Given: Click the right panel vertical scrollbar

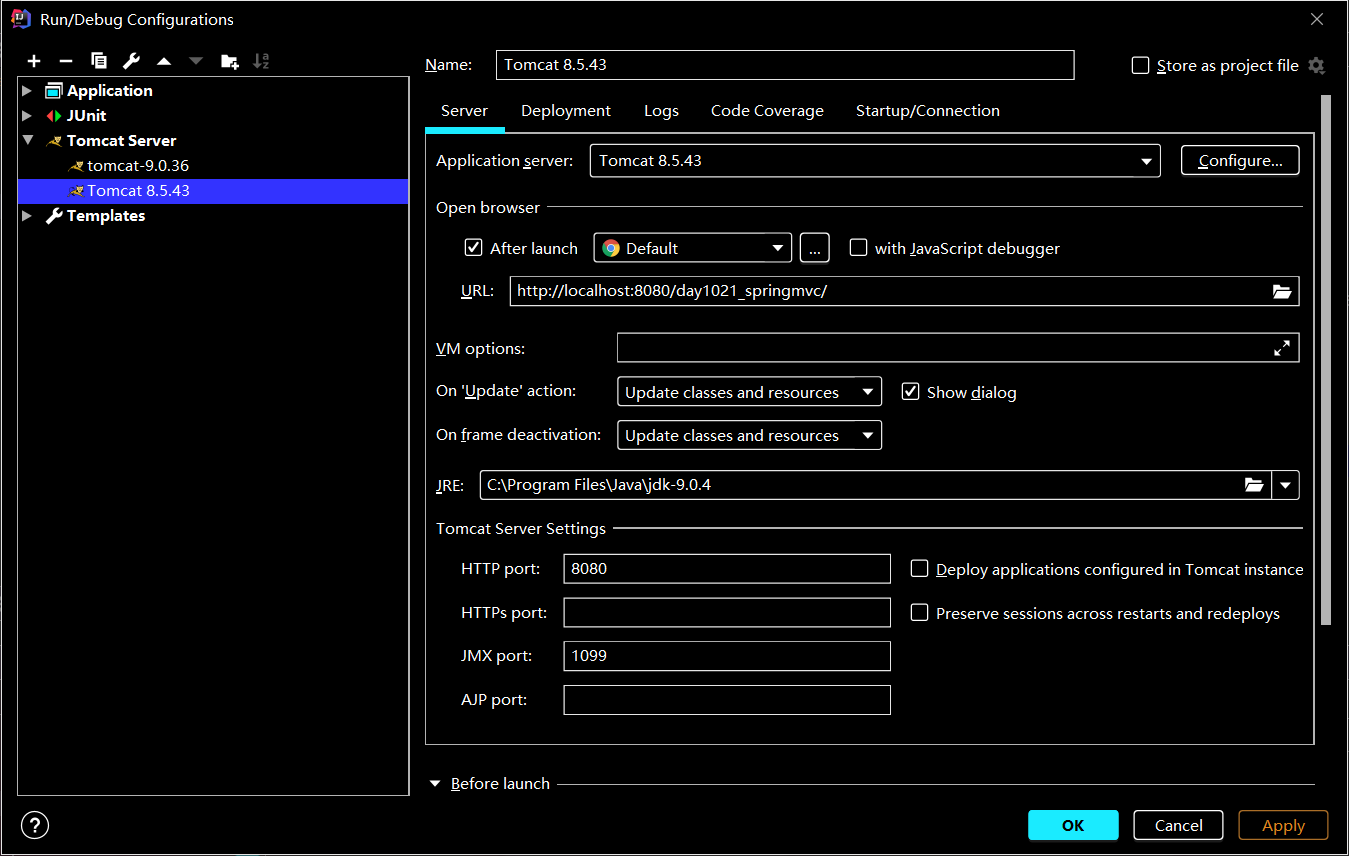Looking at the screenshot, I should (x=1326, y=360).
